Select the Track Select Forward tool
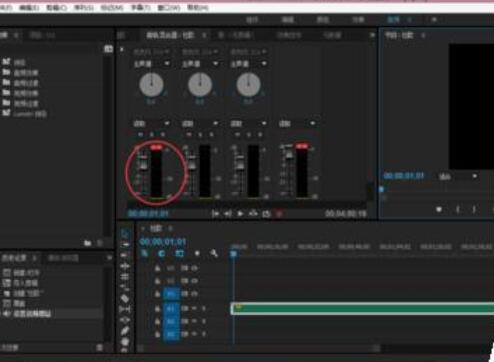The image size is (494, 362). 125,244
